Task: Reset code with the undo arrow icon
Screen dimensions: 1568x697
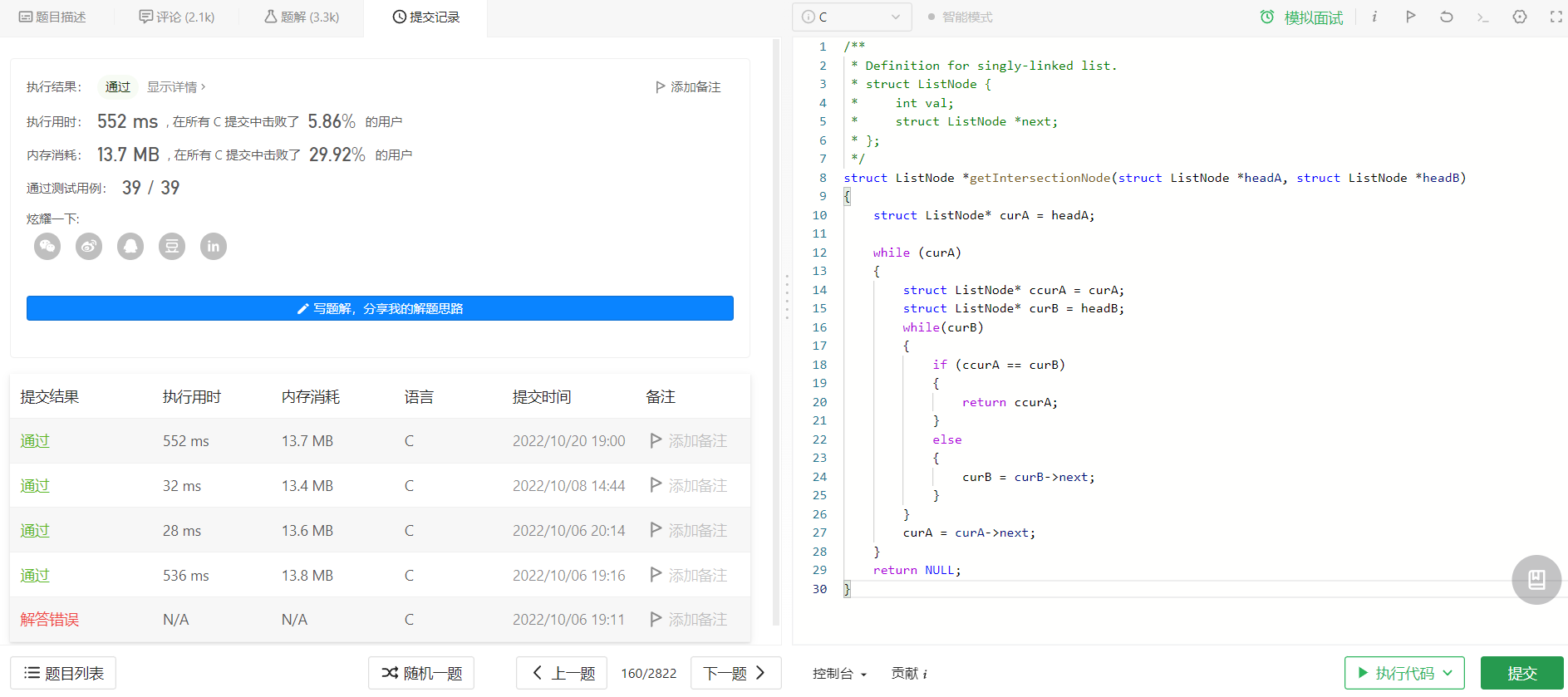Action: pyautogui.click(x=1447, y=17)
